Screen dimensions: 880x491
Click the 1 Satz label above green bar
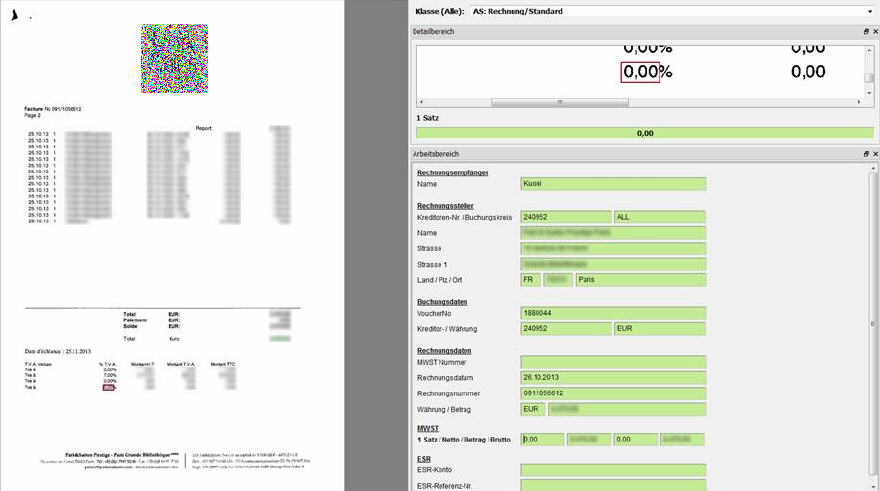pos(428,118)
